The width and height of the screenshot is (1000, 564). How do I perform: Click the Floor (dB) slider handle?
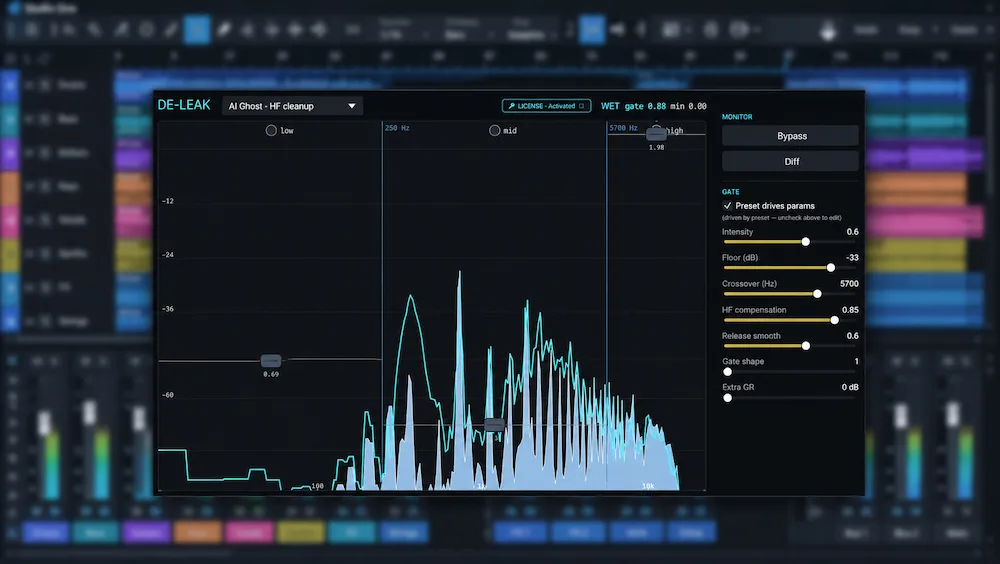[830, 268]
